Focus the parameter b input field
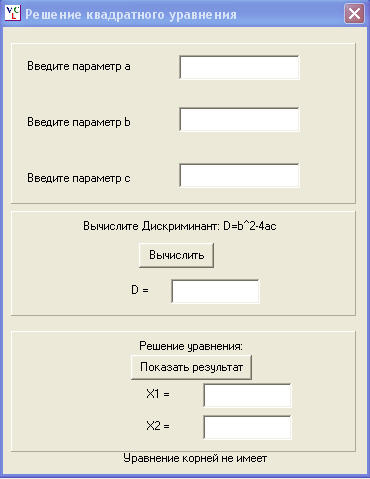 point(239,120)
